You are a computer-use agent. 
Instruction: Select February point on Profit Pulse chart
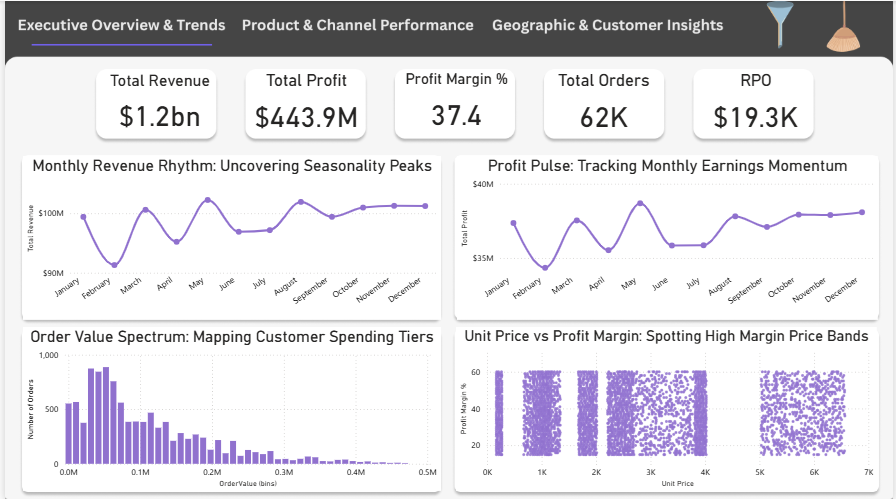tap(545, 268)
